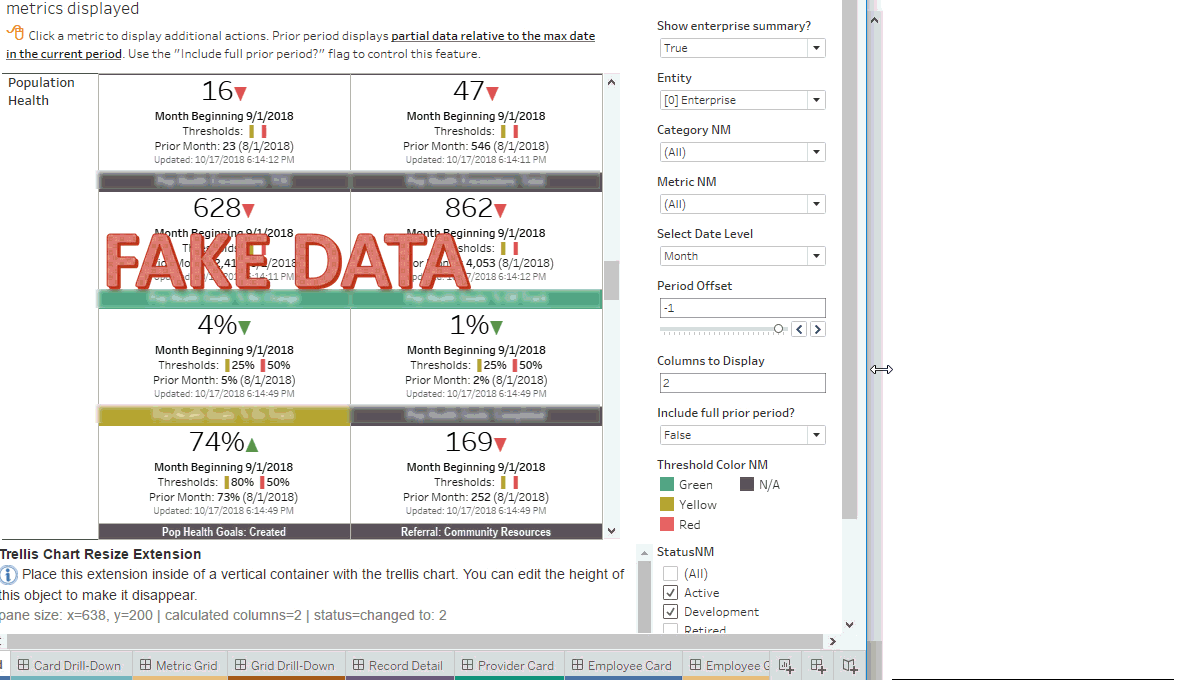Click the New Worksheet icon

[x=786, y=665]
